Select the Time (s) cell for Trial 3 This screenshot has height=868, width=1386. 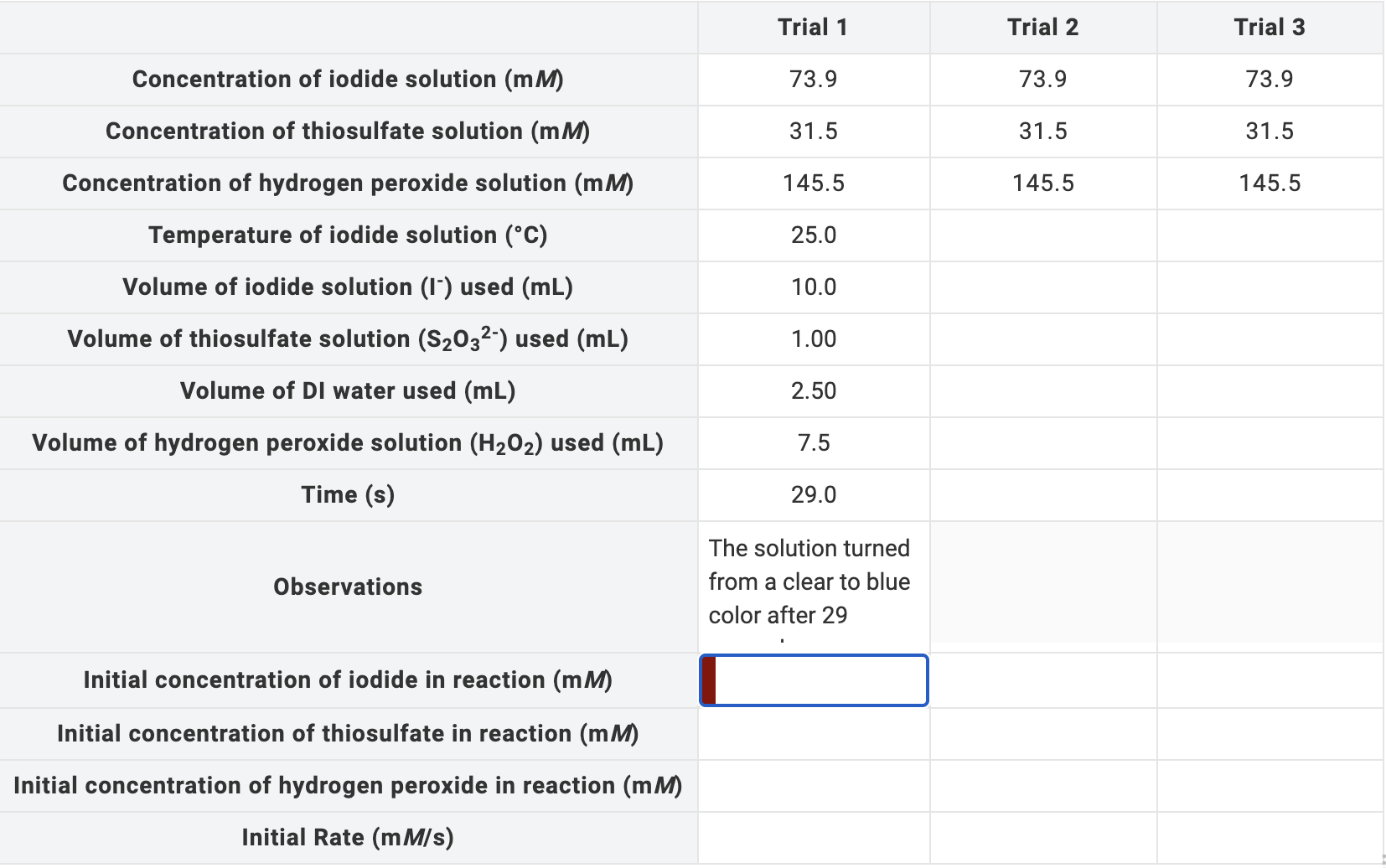coord(1269,494)
